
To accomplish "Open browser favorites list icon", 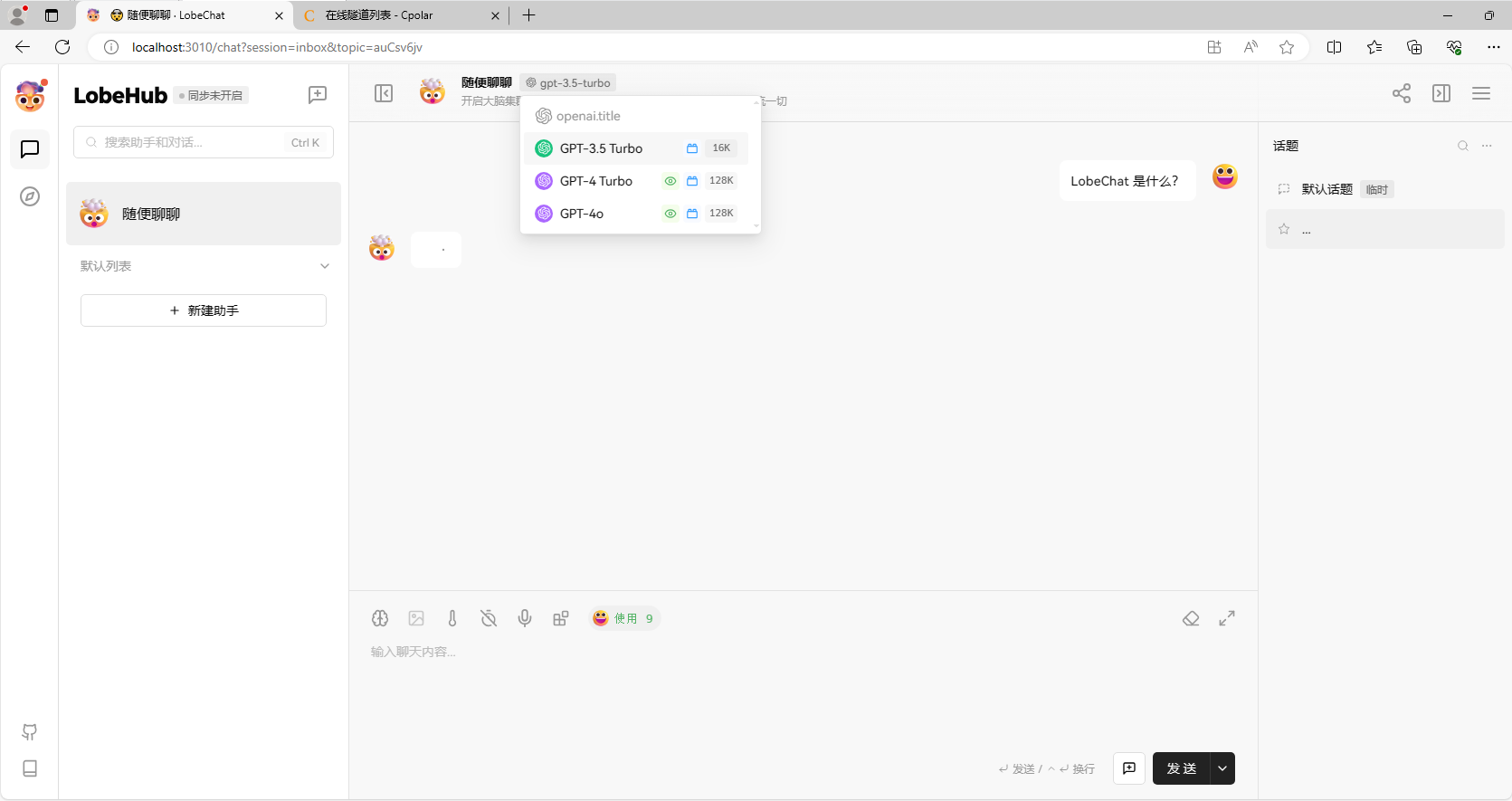I will pyautogui.click(x=1374, y=47).
